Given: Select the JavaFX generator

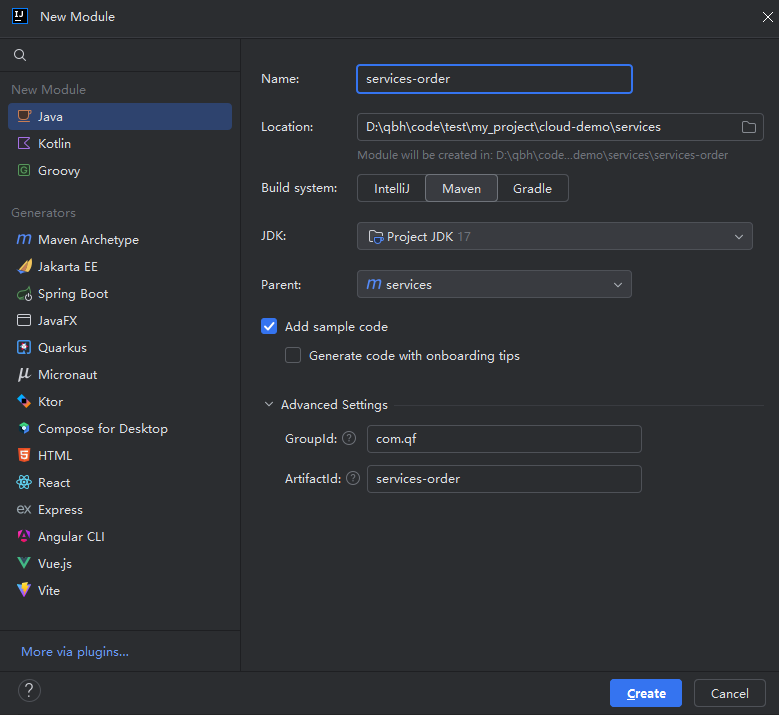Looking at the screenshot, I should tap(120, 320).
